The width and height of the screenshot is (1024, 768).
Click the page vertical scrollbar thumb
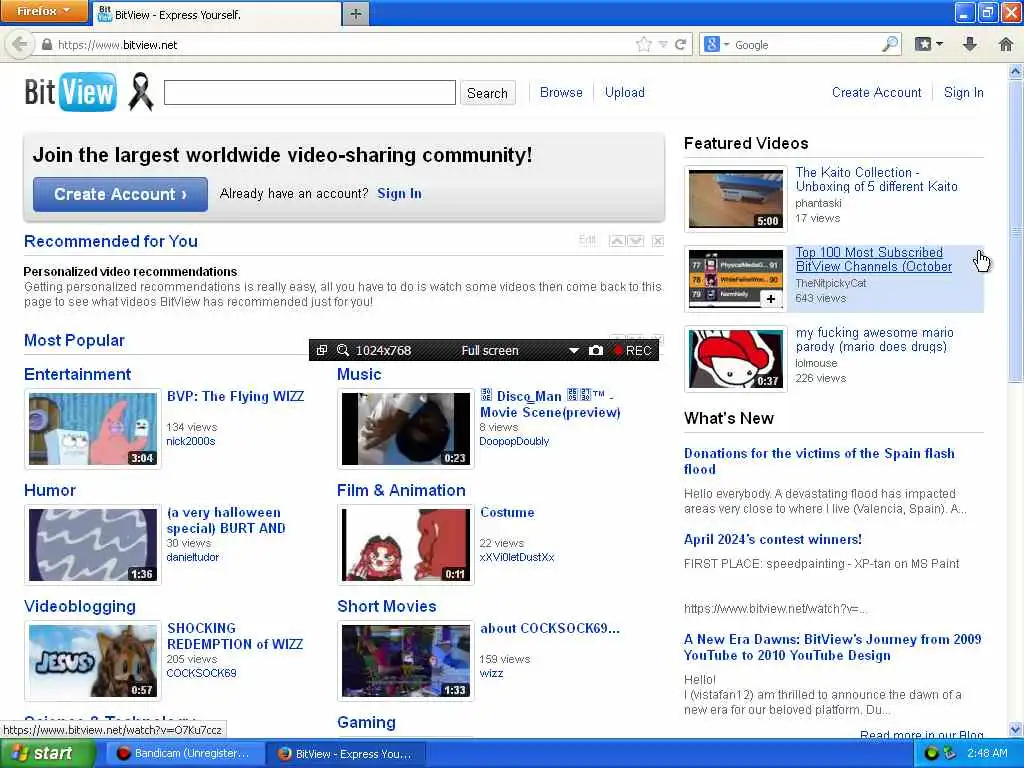tap(1016, 229)
